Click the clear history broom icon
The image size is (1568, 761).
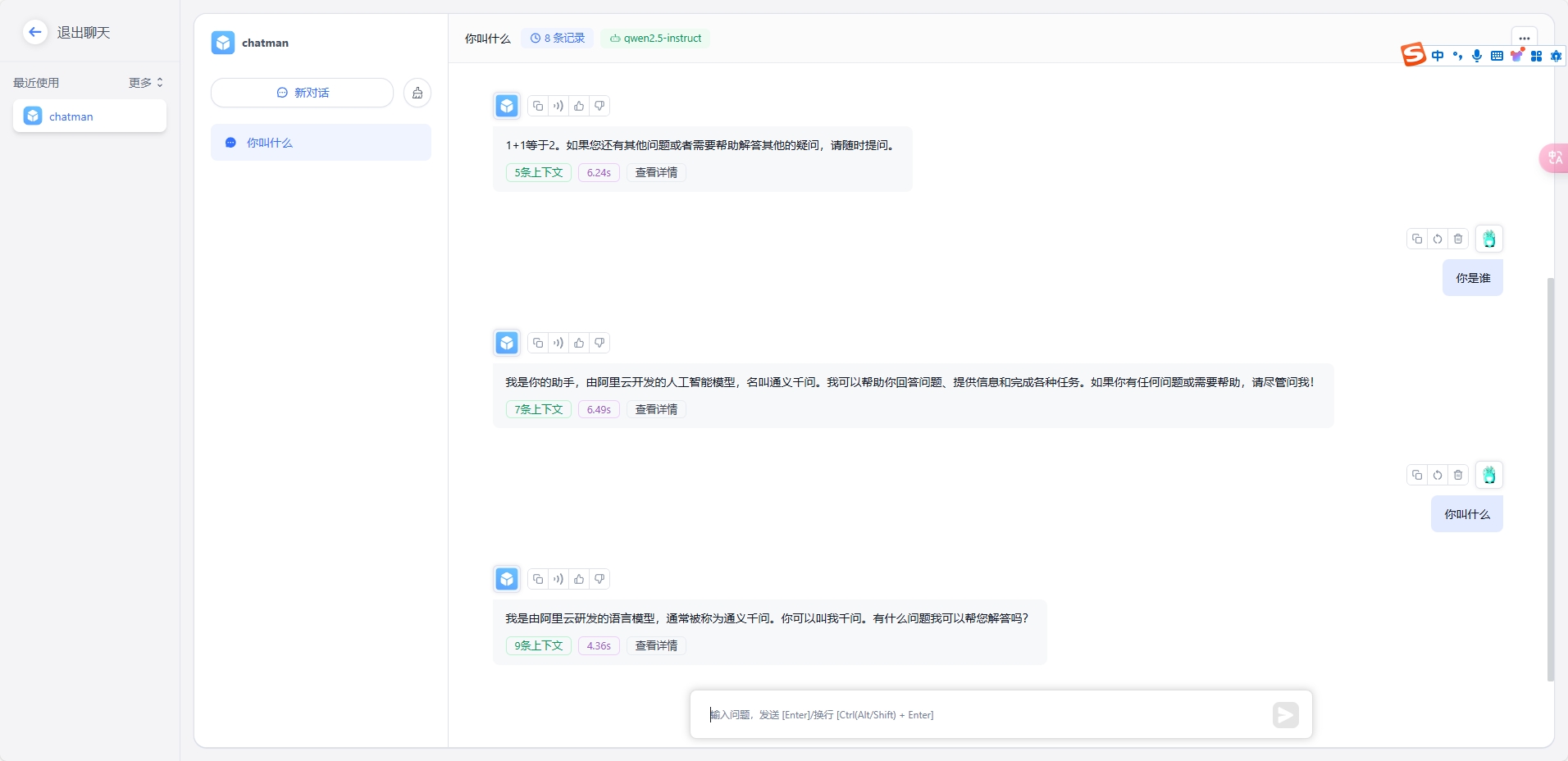click(417, 93)
